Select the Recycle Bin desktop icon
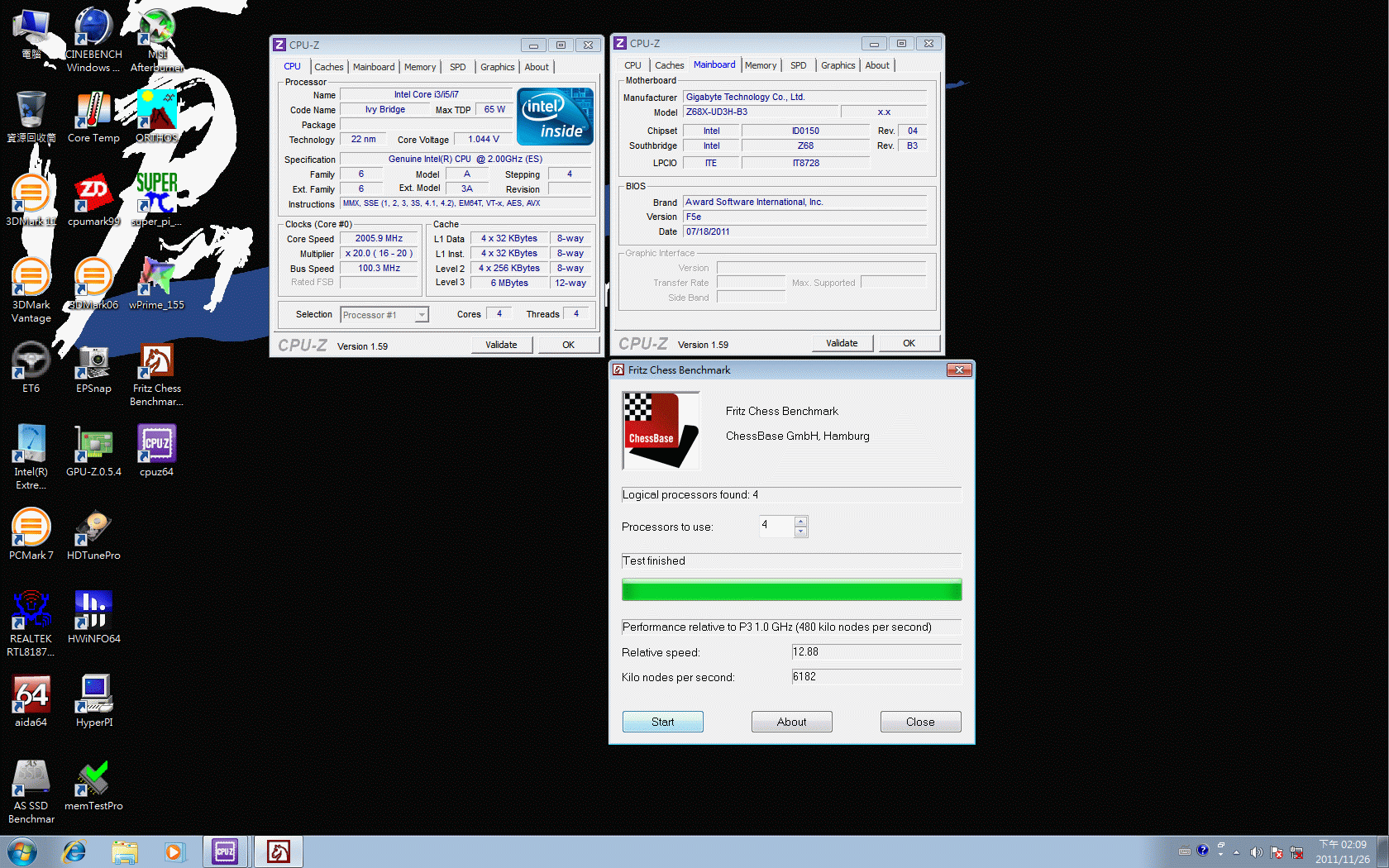 [31, 117]
